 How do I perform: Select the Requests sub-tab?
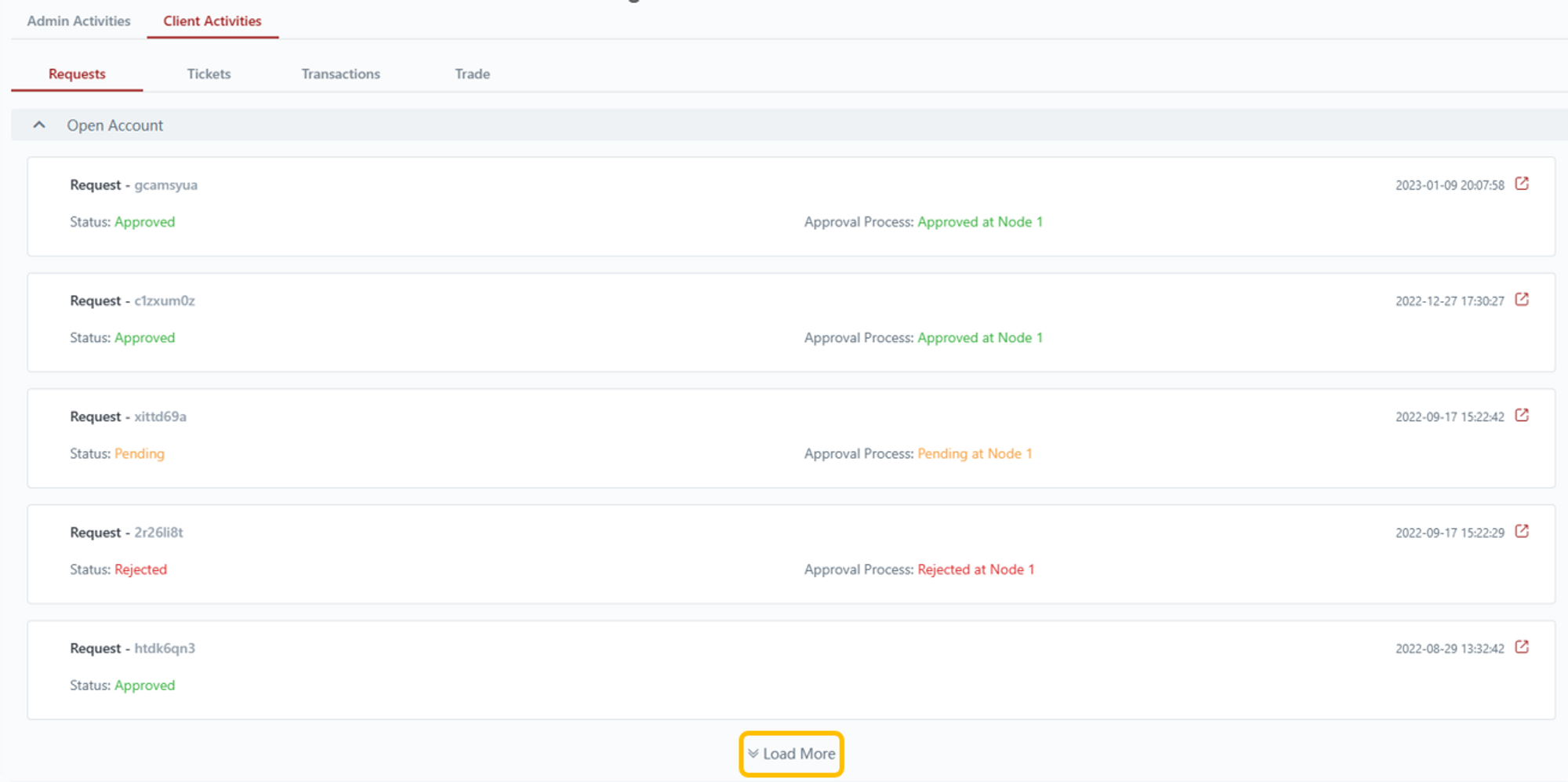click(77, 74)
